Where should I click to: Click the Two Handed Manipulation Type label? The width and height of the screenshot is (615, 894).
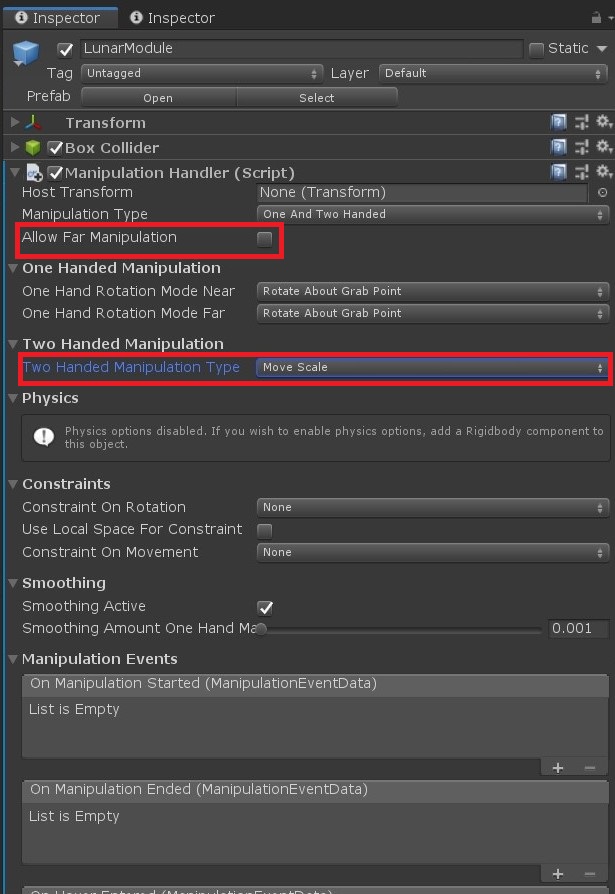(x=131, y=367)
